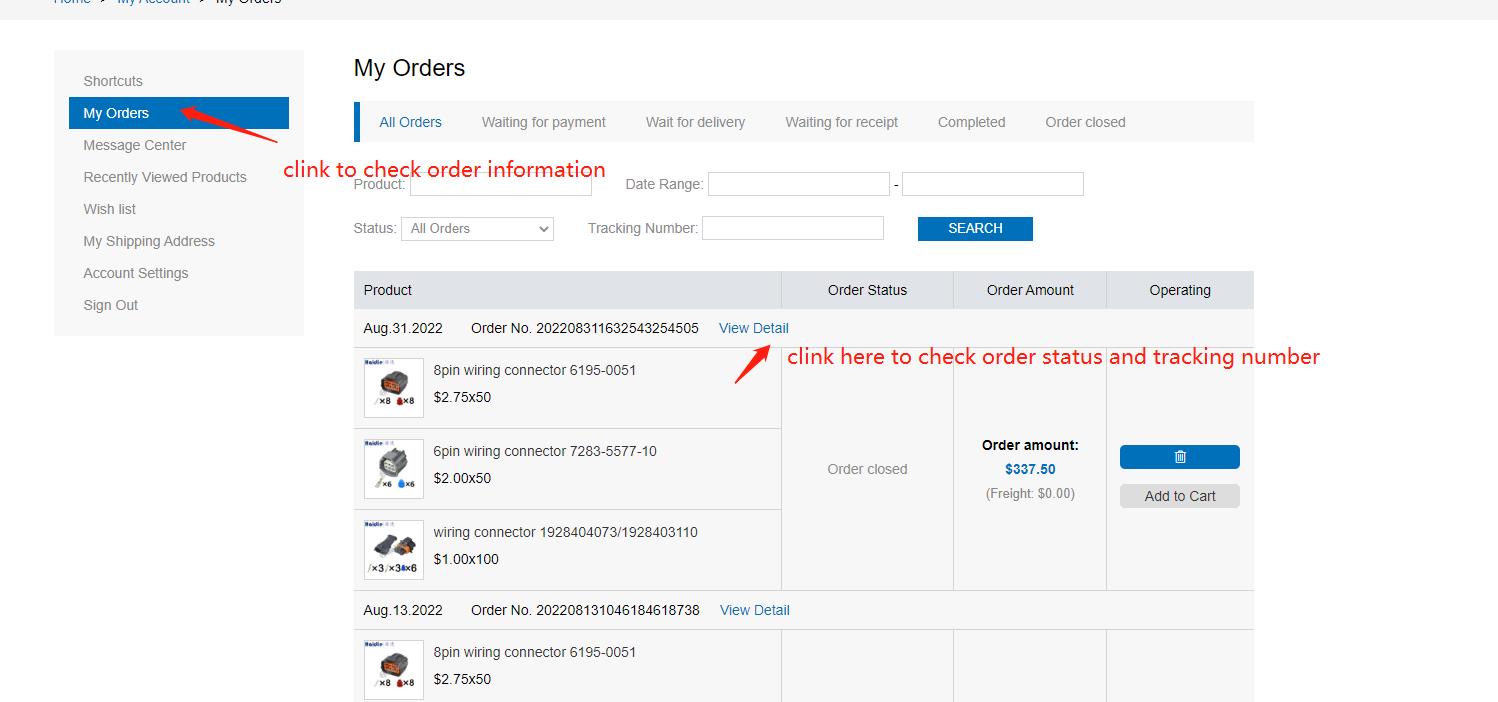View Detail for order dated Aug.31.2022
Screen dimensions: 1498x702
[753, 328]
